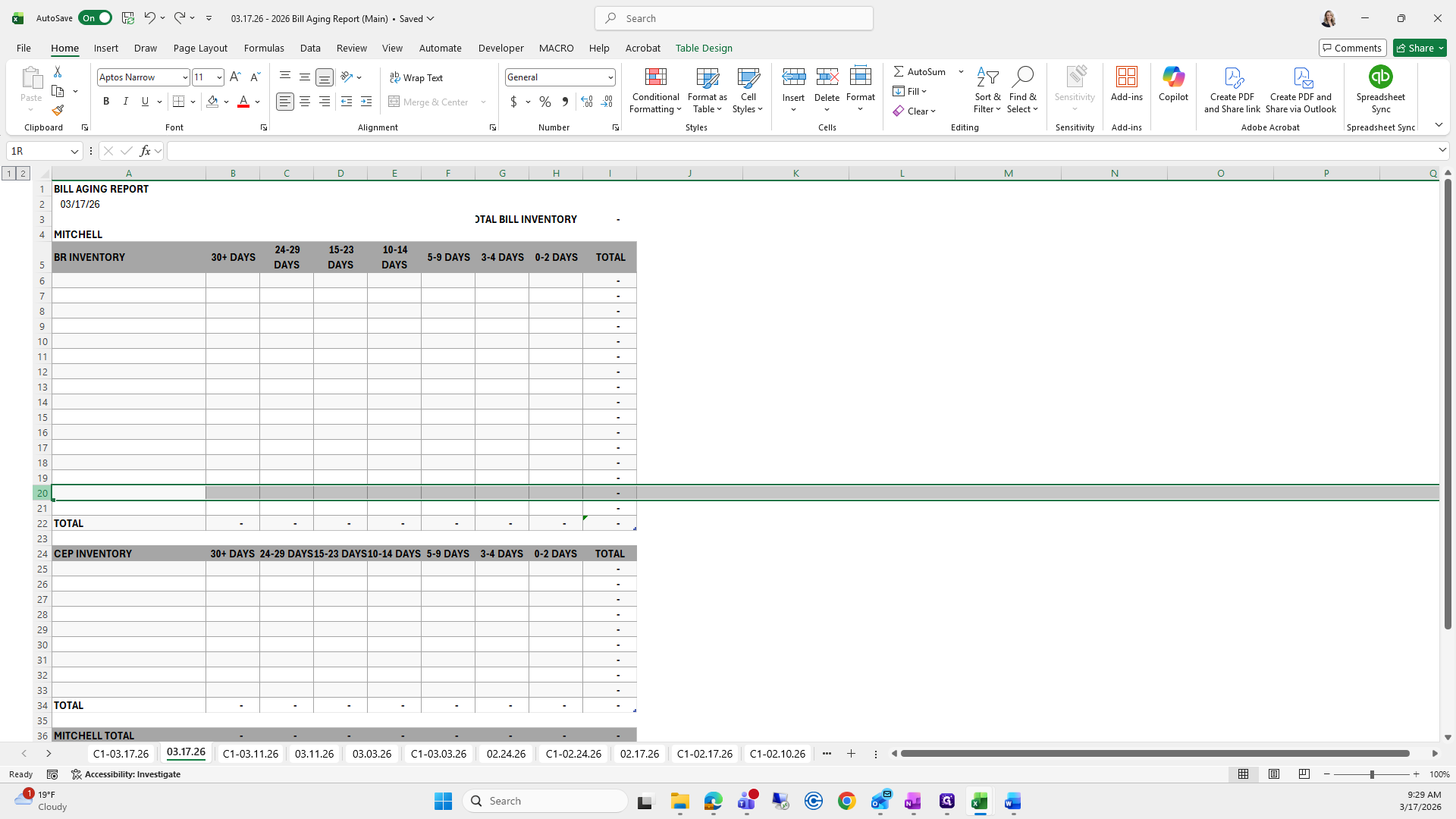This screenshot has height=819, width=1456.
Task: Click the Copilot icon in ribbon
Action: pos(1173,77)
